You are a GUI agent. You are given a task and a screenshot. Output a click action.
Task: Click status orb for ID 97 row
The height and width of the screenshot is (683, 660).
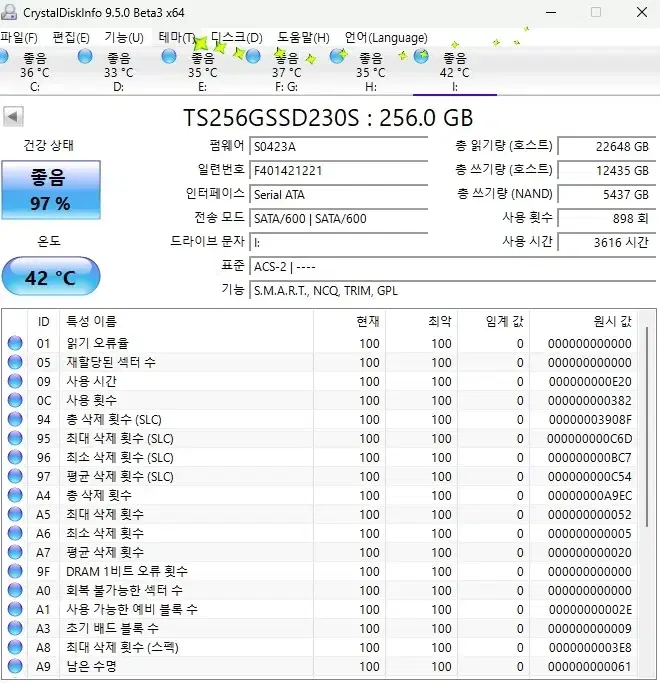(x=15, y=476)
